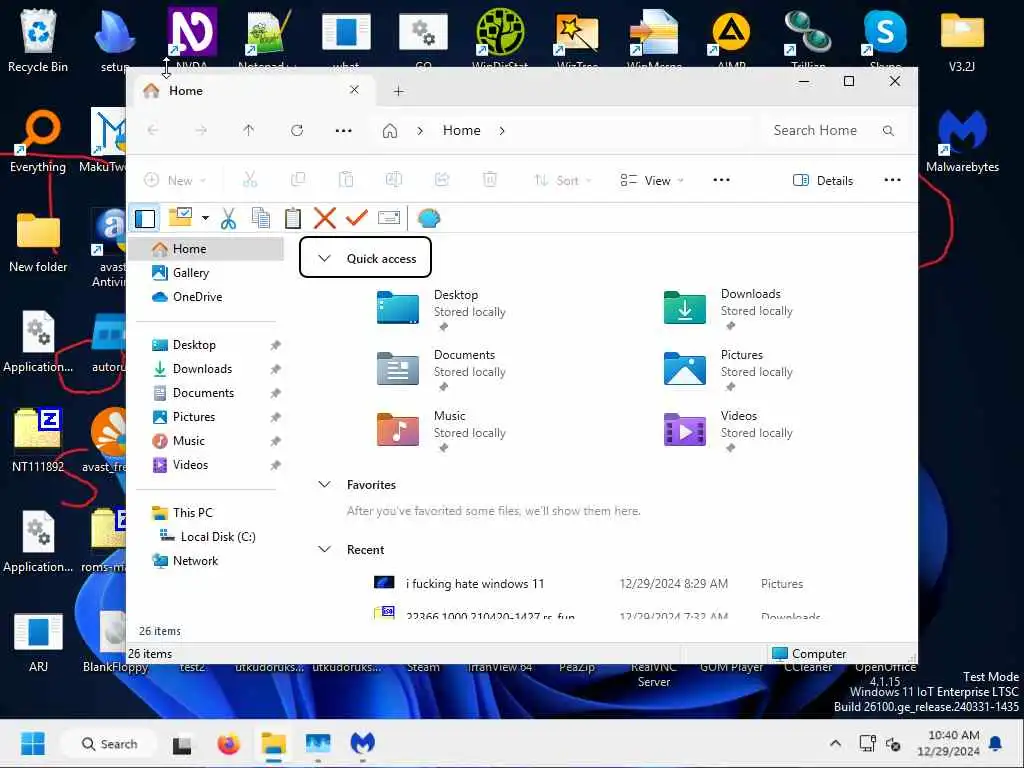The width and height of the screenshot is (1024, 768).
Task: Close the Home tab
Action: [x=354, y=89]
